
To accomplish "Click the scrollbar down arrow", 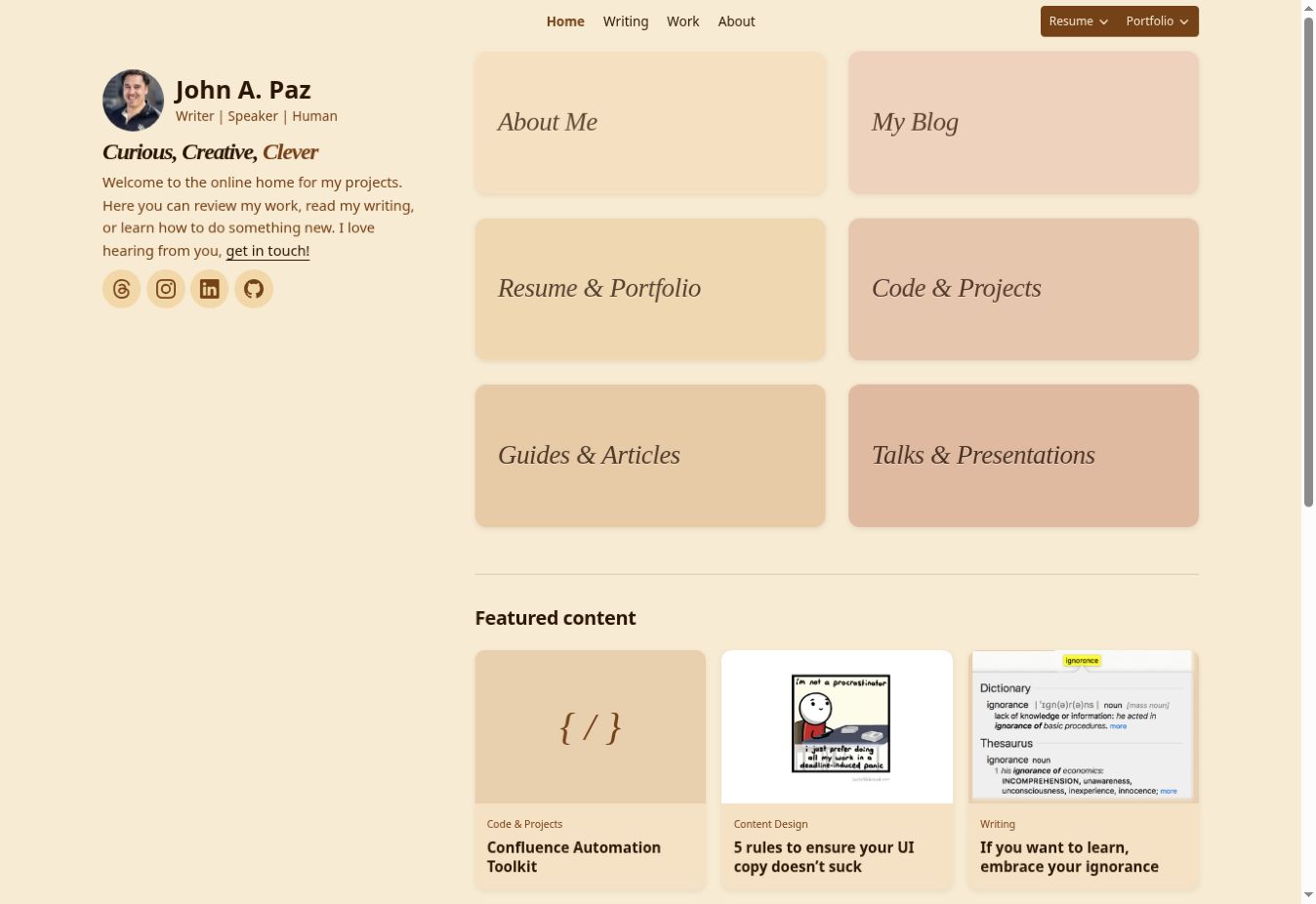I will [1308, 895].
